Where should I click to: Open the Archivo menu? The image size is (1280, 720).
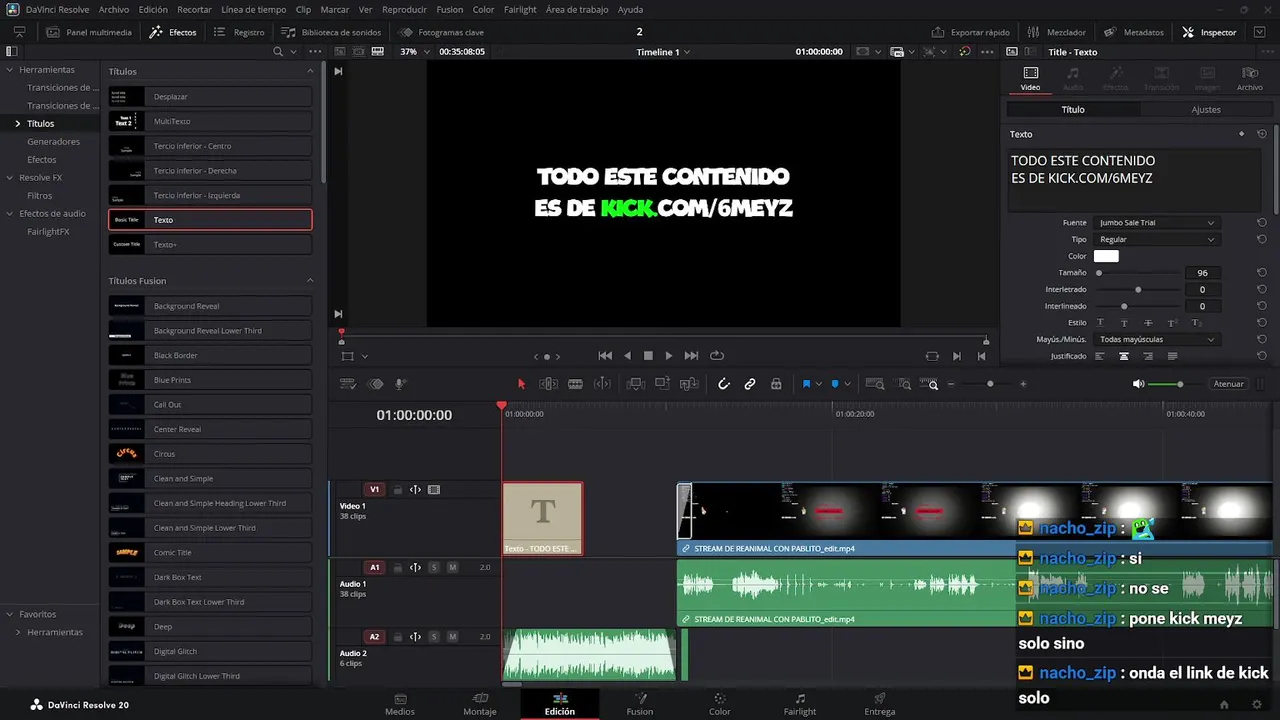pyautogui.click(x=114, y=9)
